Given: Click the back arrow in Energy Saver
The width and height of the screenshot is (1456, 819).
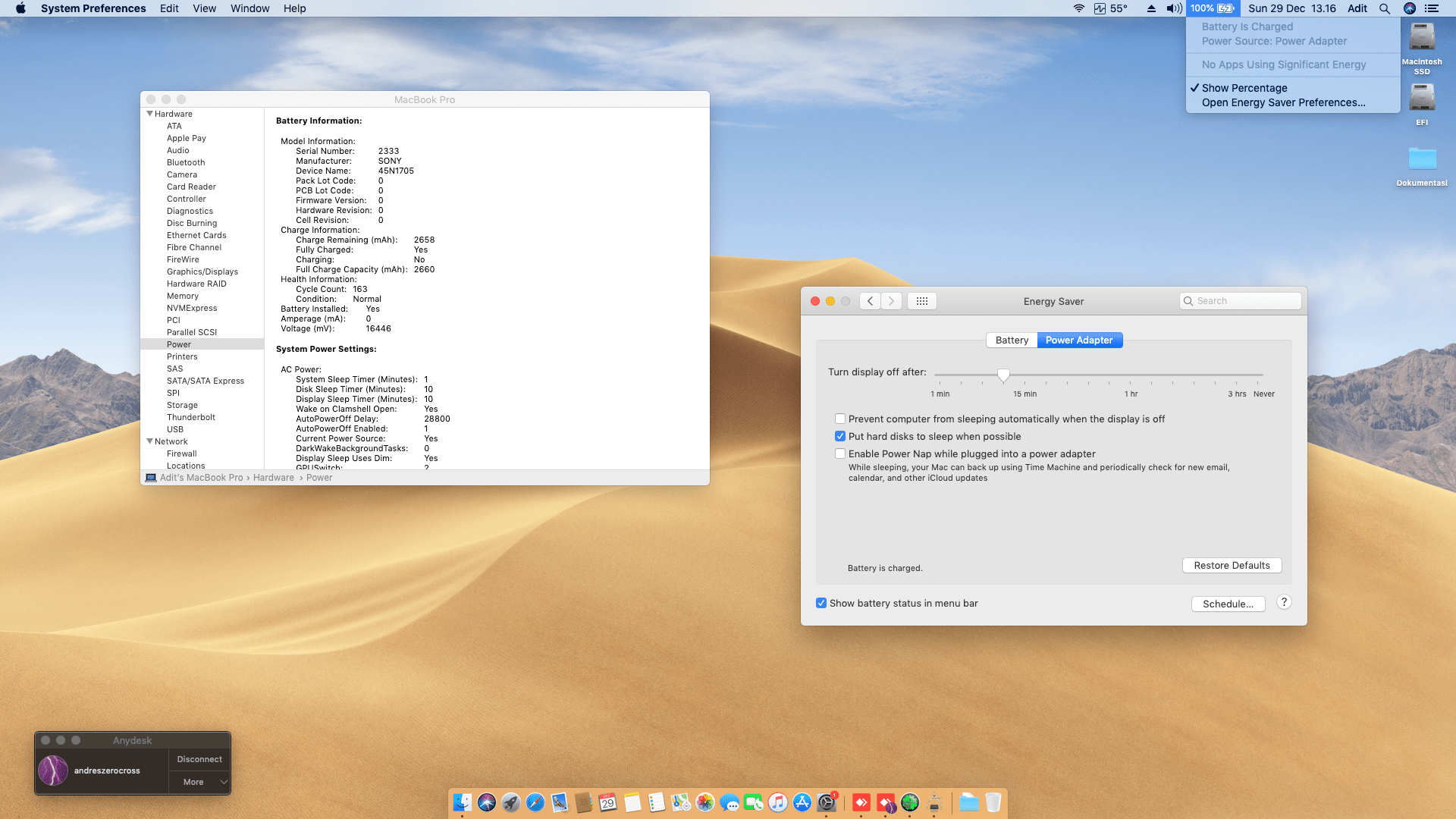Looking at the screenshot, I should click(x=871, y=301).
